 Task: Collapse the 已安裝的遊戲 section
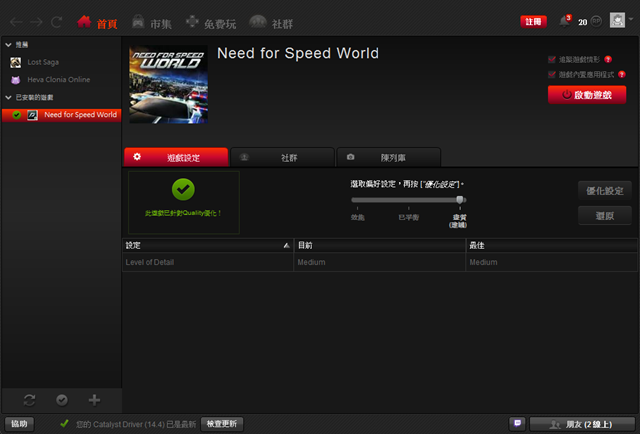[9, 97]
